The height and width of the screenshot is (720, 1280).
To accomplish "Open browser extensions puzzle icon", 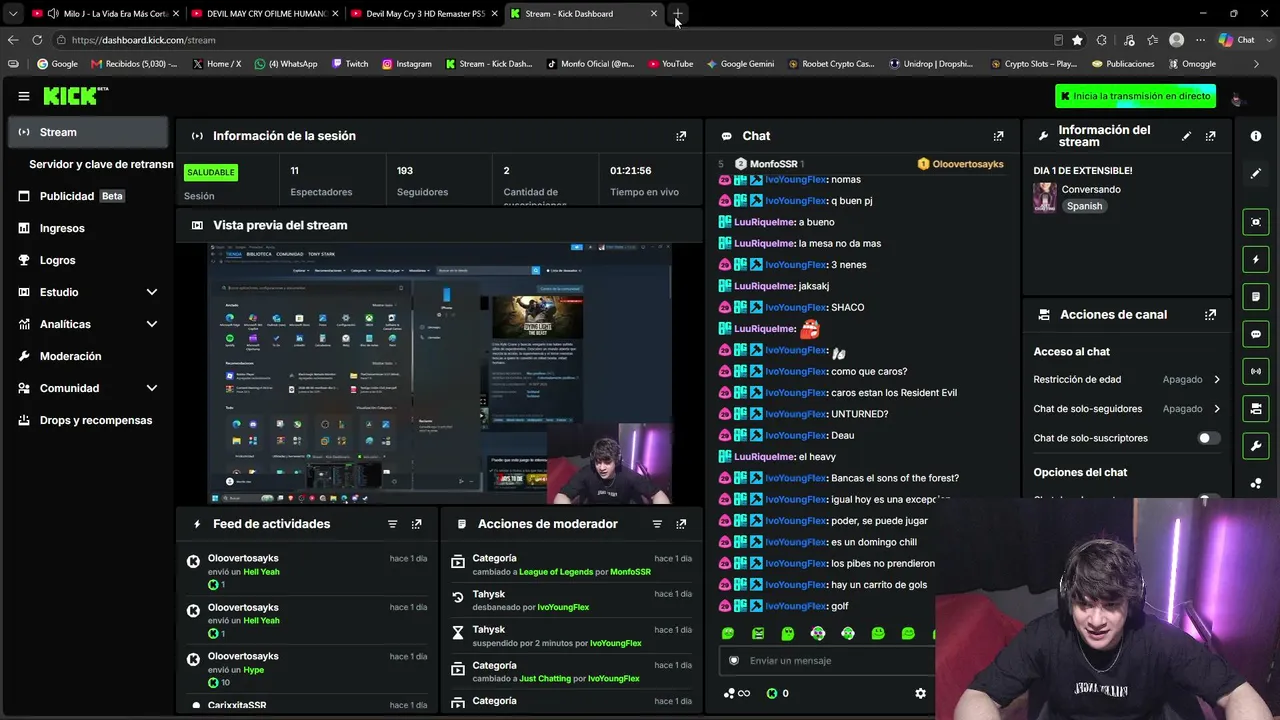I will click(x=1102, y=40).
